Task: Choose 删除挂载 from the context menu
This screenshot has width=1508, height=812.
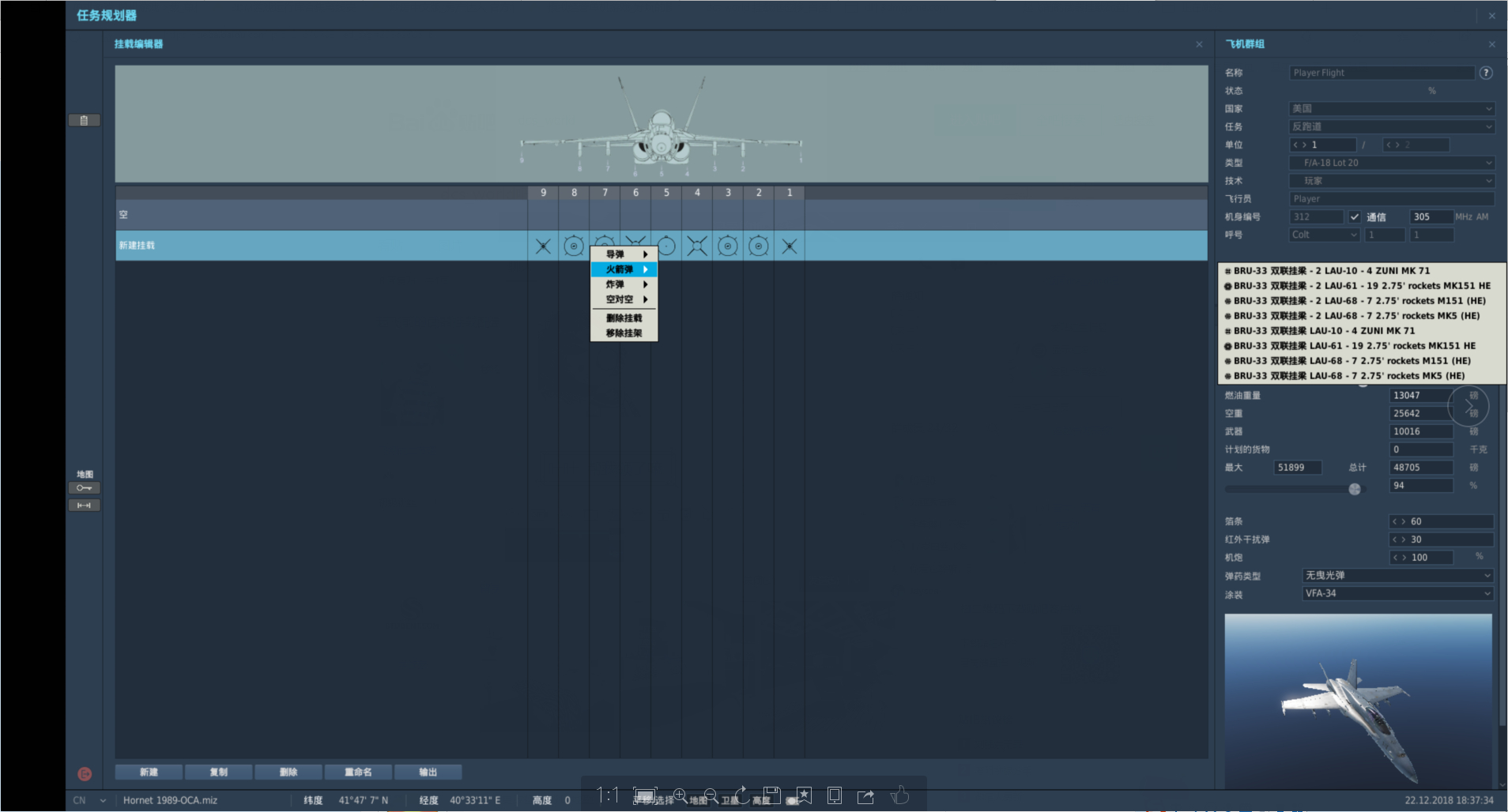Action: [624, 318]
